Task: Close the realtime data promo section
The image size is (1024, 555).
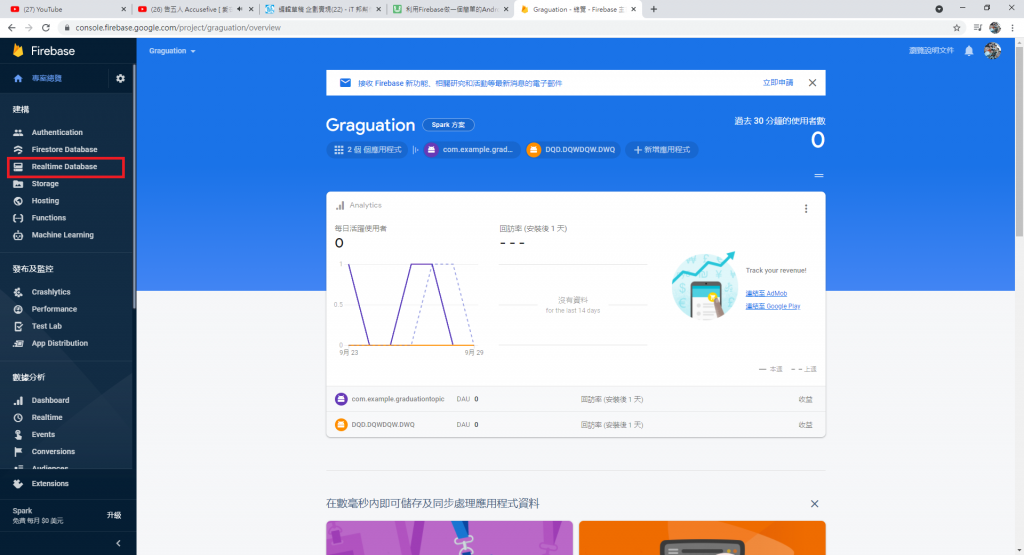Action: (814, 503)
